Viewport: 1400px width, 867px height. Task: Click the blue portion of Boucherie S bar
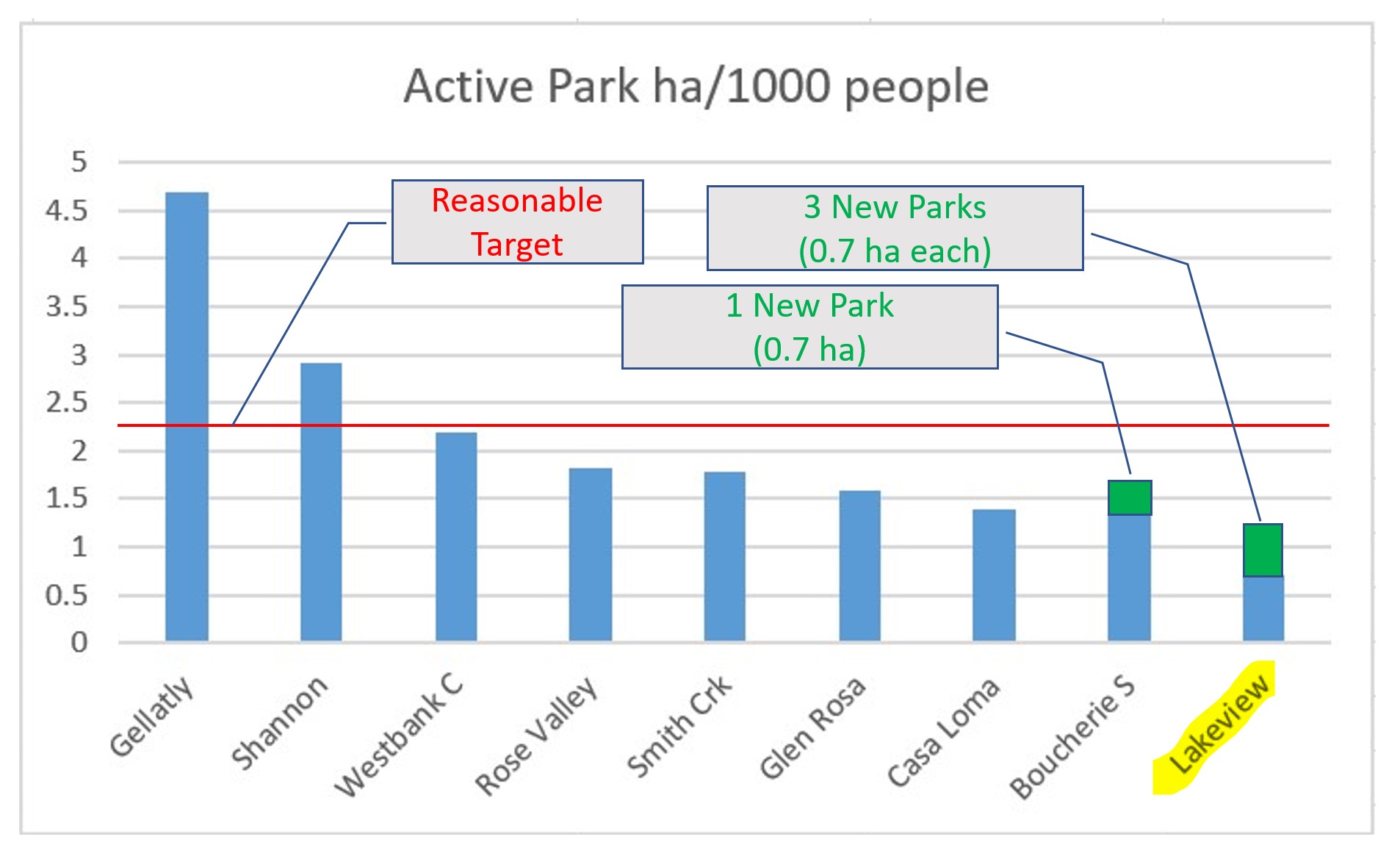tap(1129, 578)
